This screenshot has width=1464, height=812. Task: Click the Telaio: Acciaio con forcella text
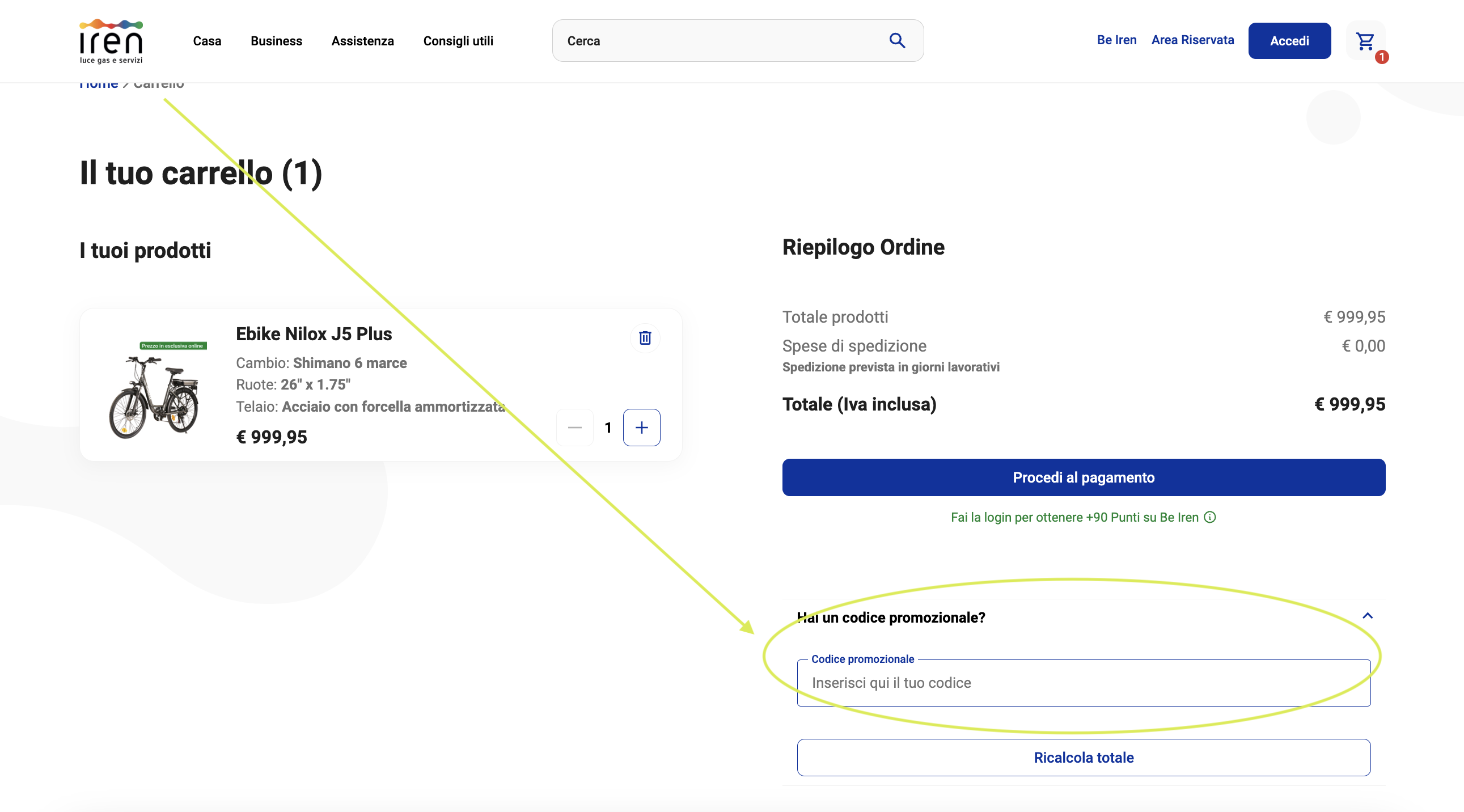pos(370,407)
